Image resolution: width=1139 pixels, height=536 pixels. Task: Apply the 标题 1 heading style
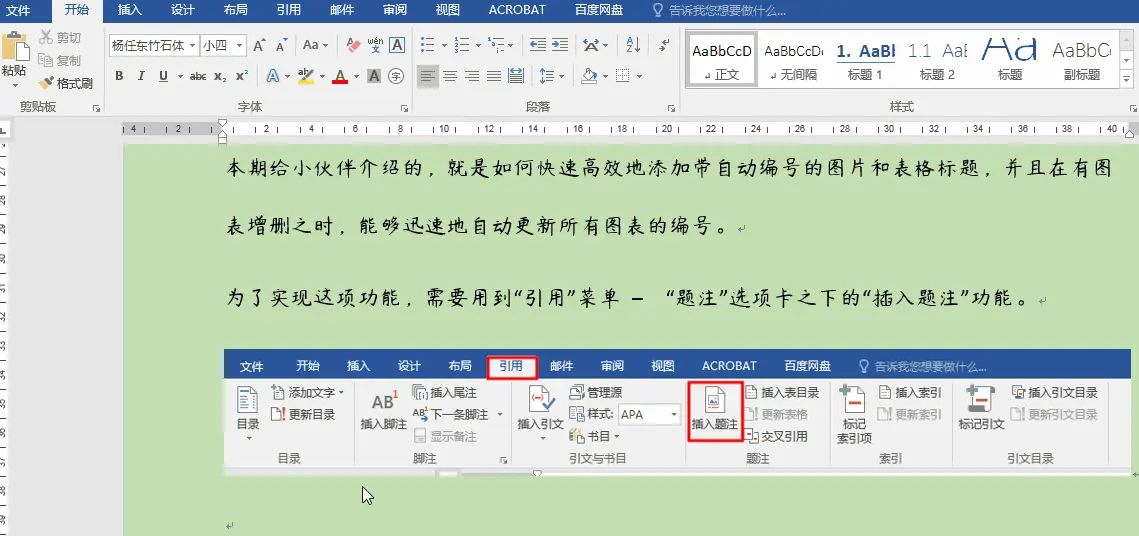pyautogui.click(x=865, y=60)
